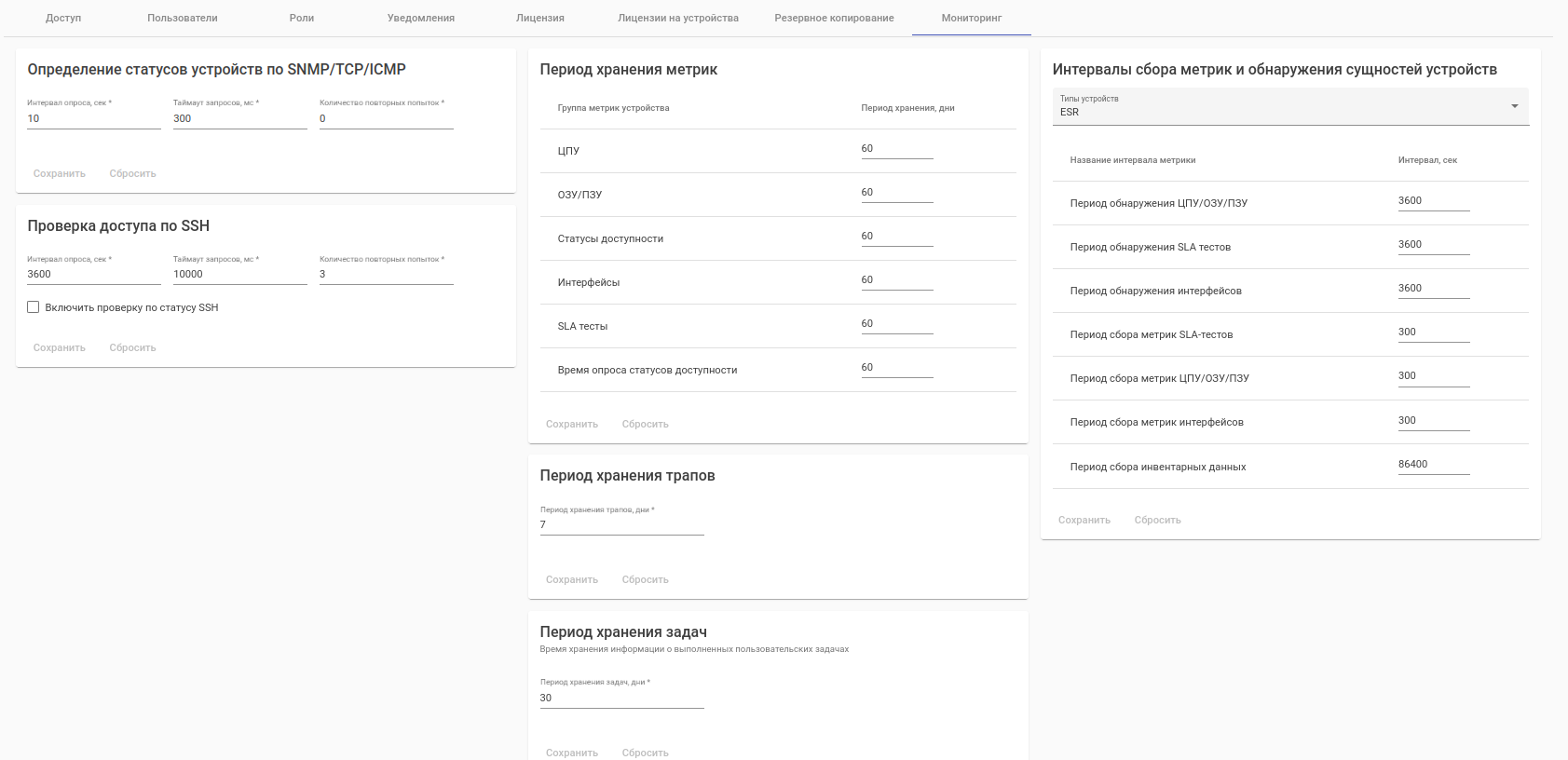Screen dimensions: 1568x760
Task: Click the ЦПУ retention period field
Action: point(896,149)
